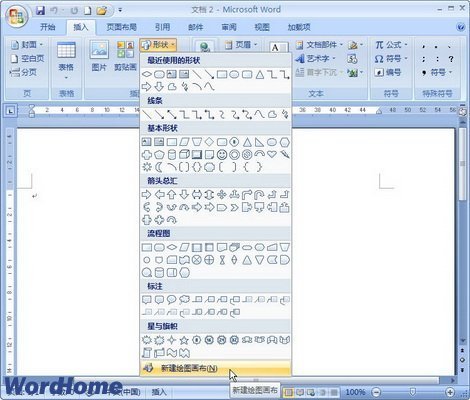Select the cloud callout shape
Viewport: 470px width, 400px height.
point(184,300)
